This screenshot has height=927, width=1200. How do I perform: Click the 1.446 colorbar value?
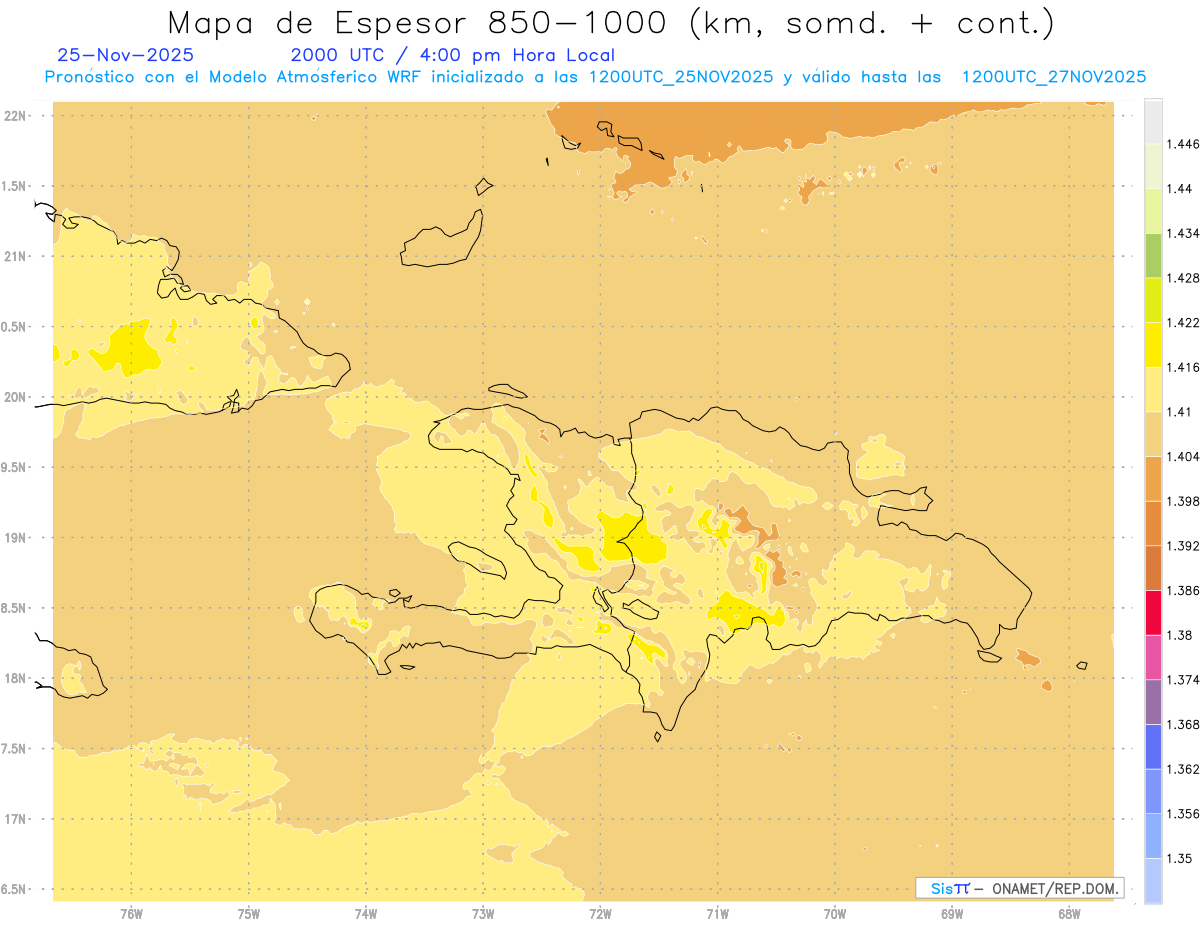[x=1182, y=144]
